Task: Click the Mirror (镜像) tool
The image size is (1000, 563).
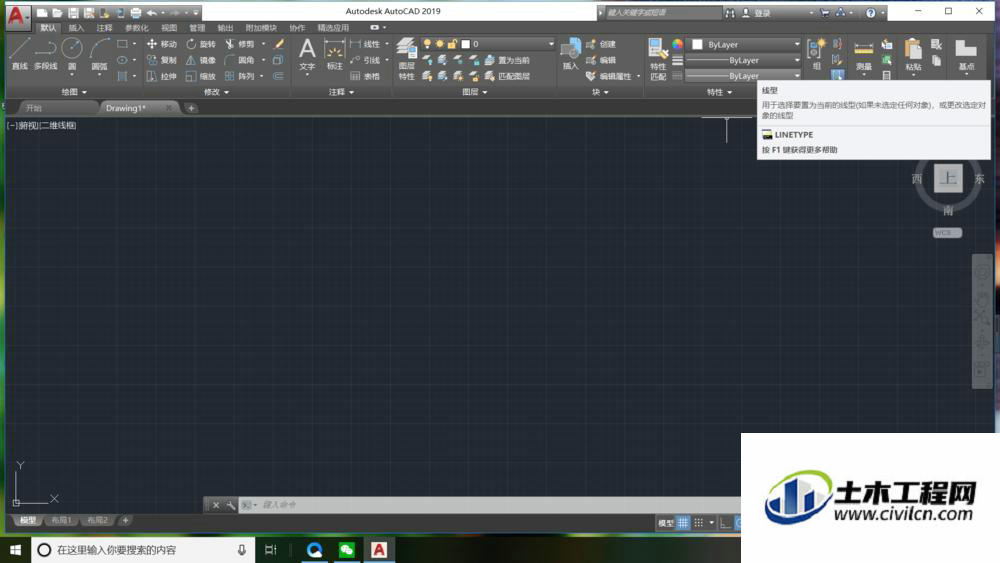Action: pos(200,60)
